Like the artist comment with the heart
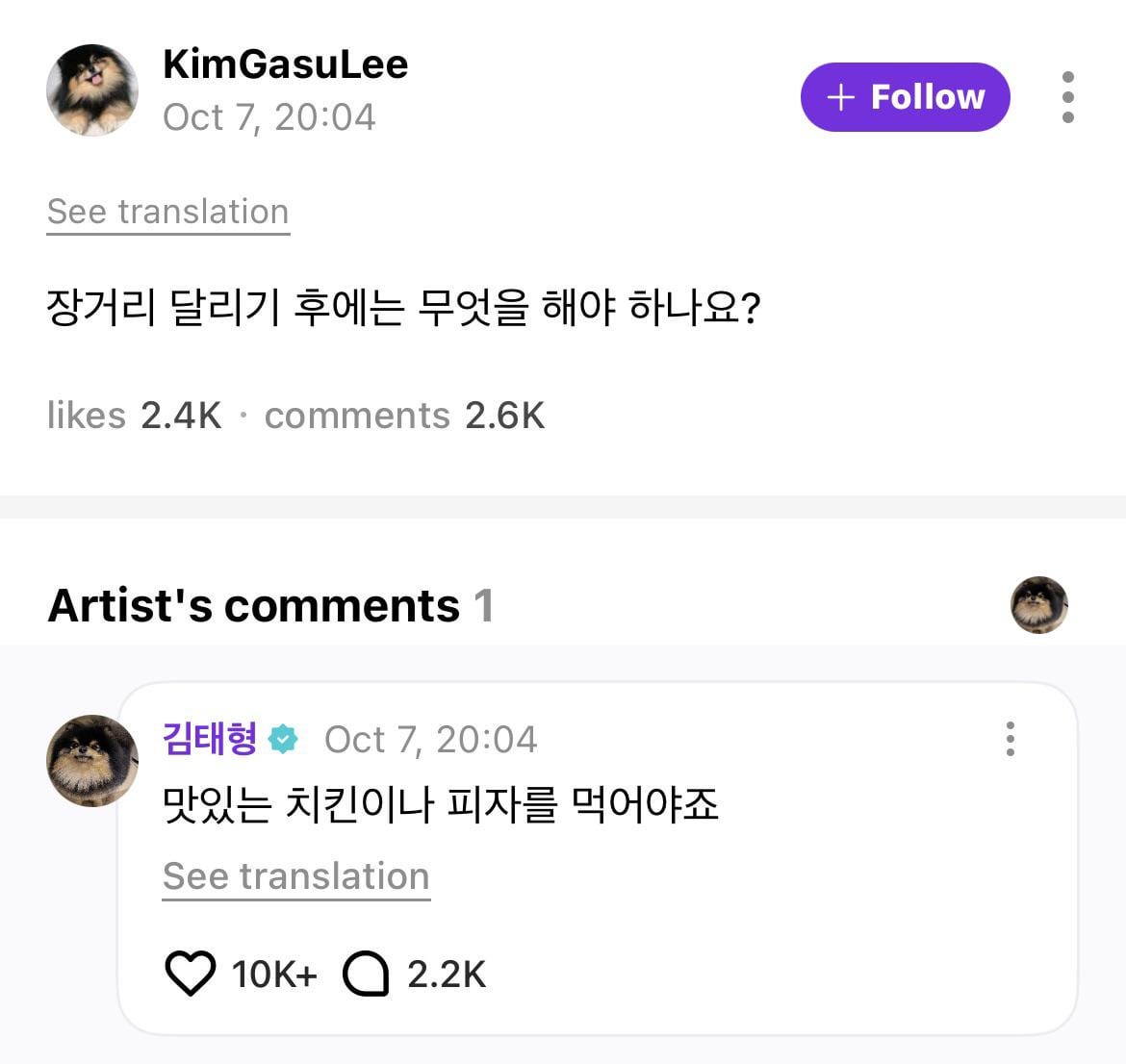The height and width of the screenshot is (1064, 1126). point(191,974)
